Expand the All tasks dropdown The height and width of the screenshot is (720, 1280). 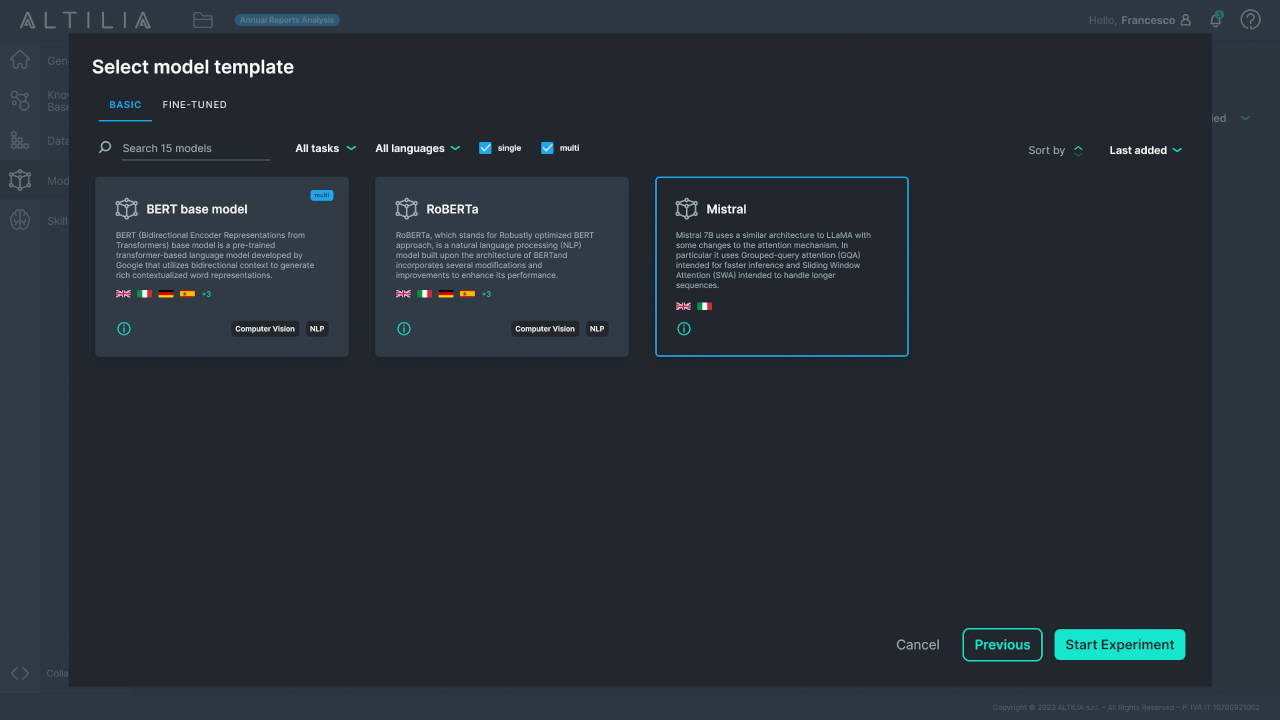pyautogui.click(x=326, y=148)
